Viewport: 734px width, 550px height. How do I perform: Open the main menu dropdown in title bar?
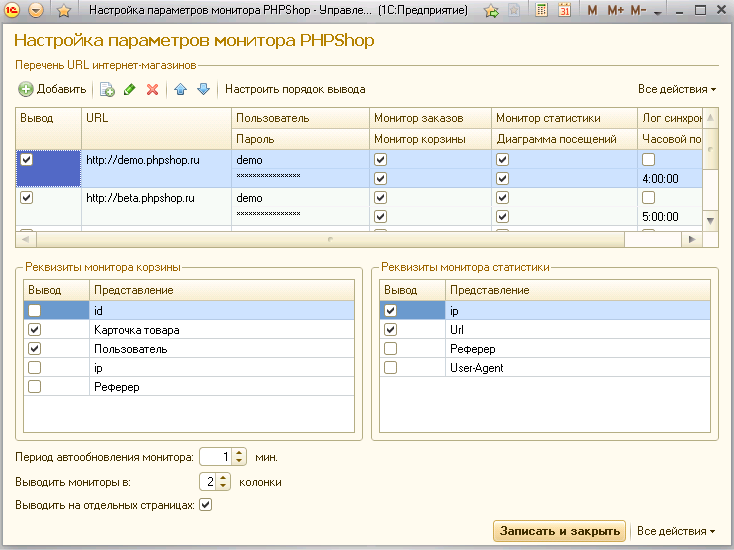click(36, 11)
